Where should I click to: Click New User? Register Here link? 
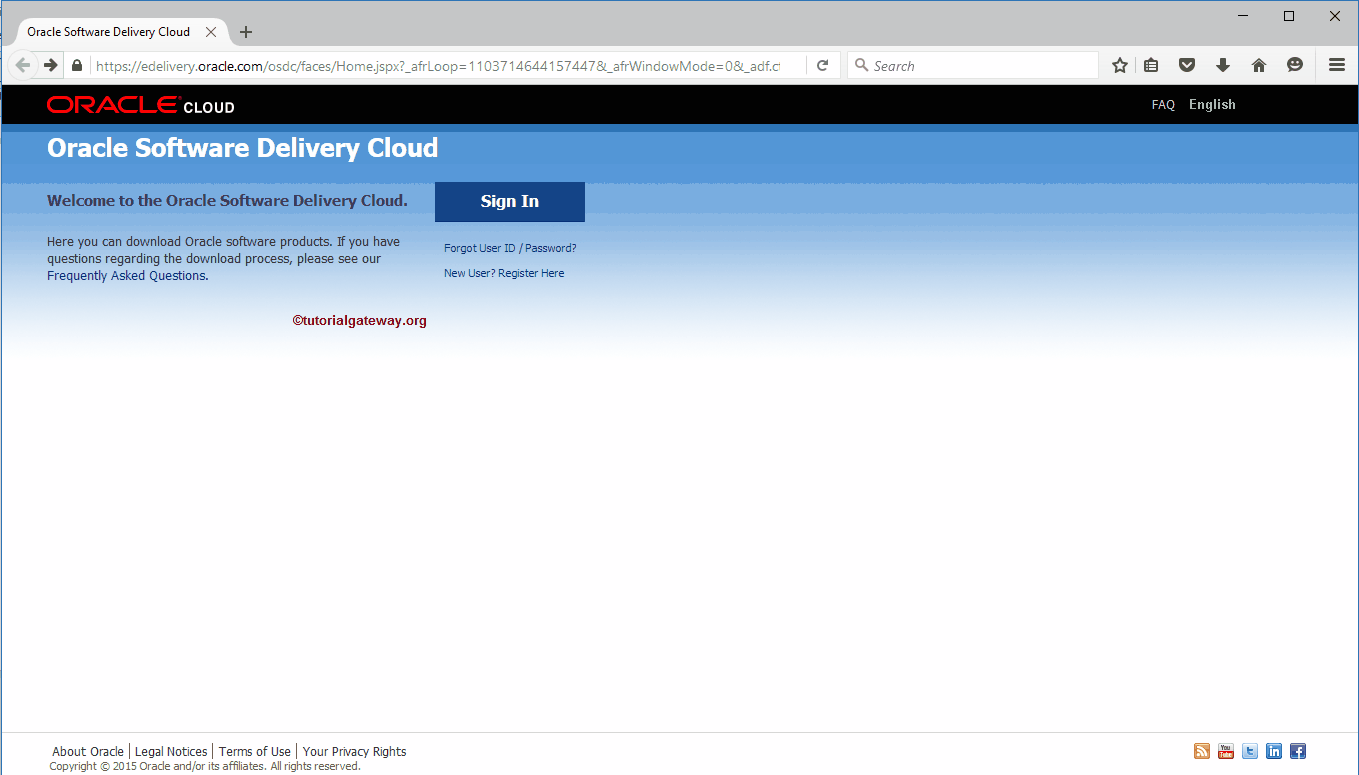click(504, 273)
